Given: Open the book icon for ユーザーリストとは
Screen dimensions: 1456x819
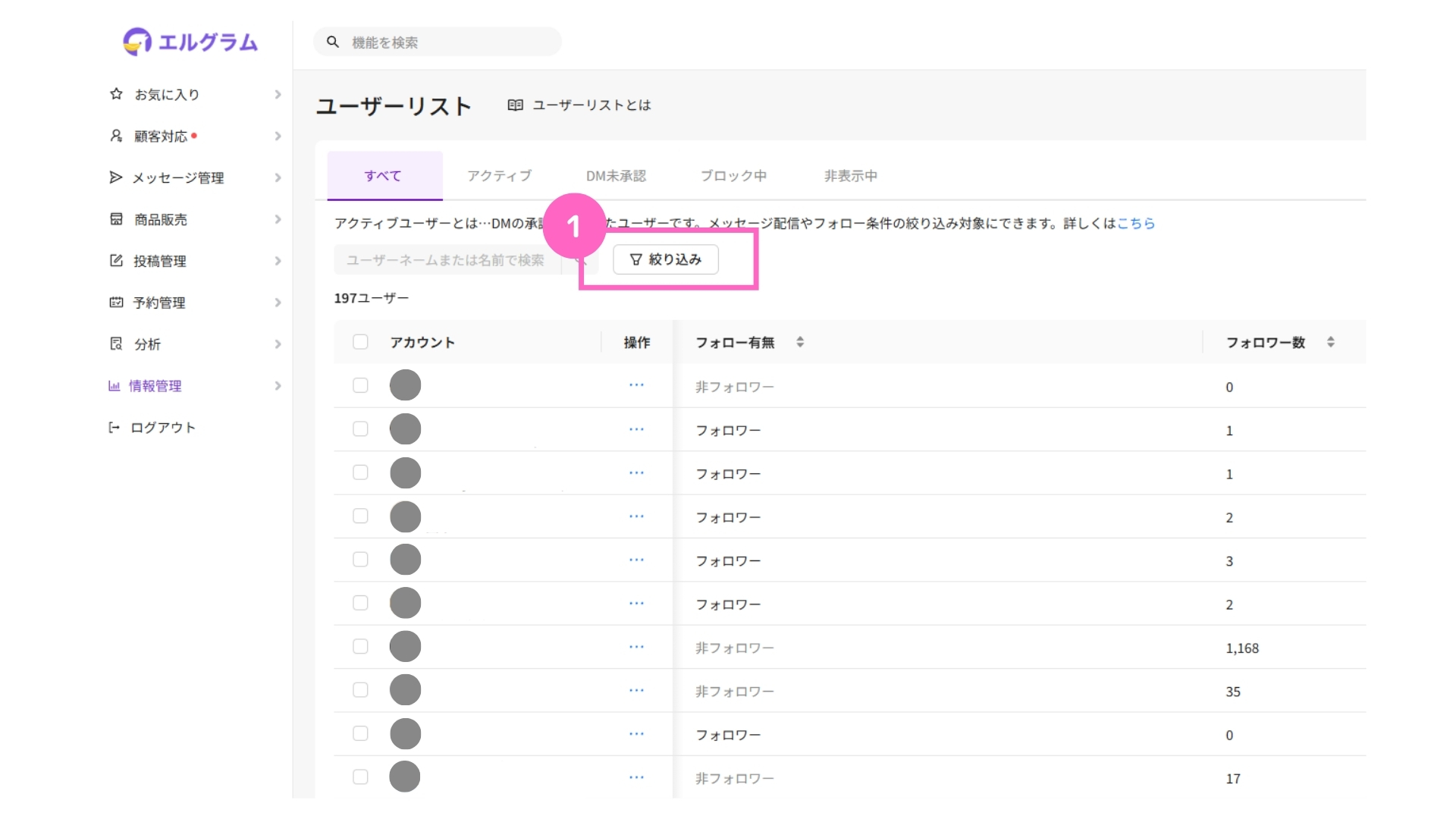Looking at the screenshot, I should [x=515, y=105].
